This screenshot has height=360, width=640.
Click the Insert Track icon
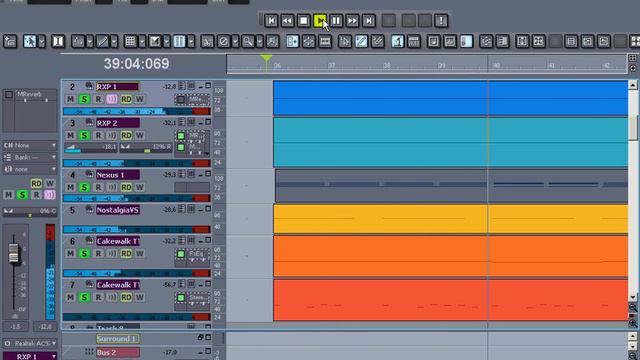[10, 41]
